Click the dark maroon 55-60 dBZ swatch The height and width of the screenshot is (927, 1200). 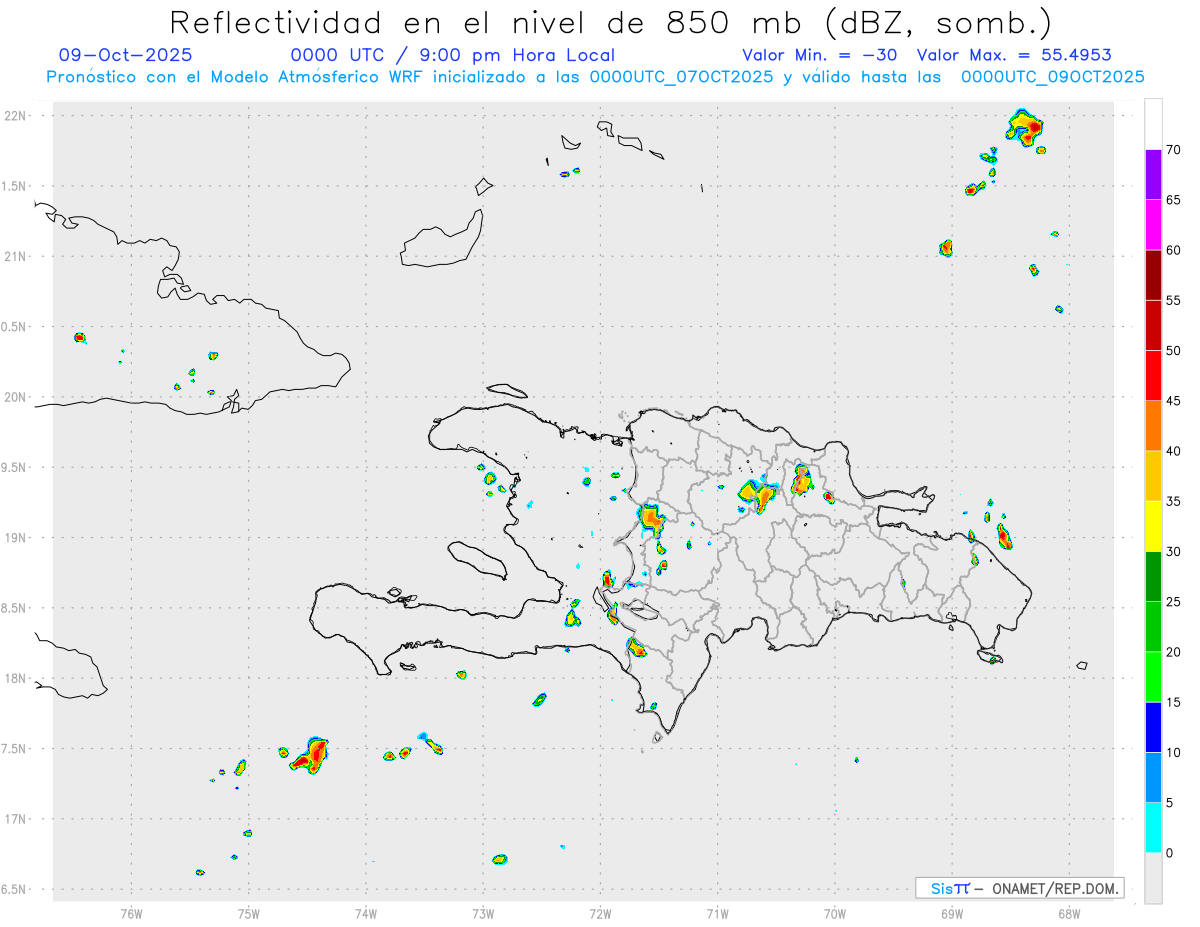[x=1153, y=275]
